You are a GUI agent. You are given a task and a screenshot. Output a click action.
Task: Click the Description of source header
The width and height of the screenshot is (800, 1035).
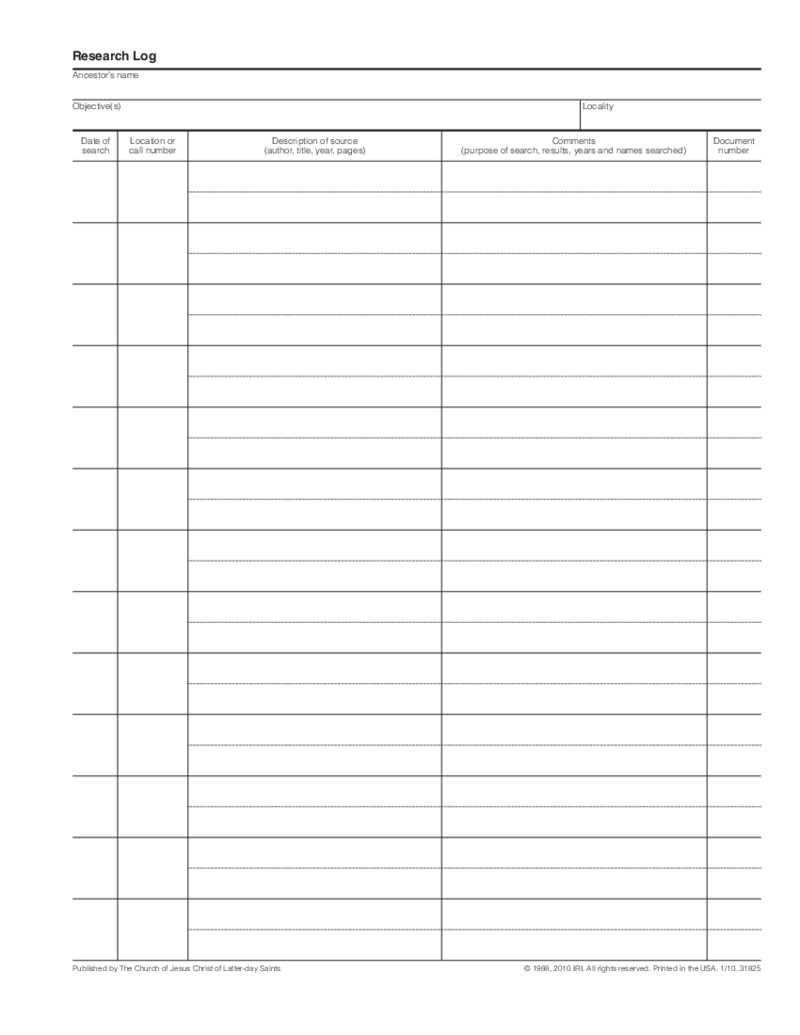[x=315, y=146]
